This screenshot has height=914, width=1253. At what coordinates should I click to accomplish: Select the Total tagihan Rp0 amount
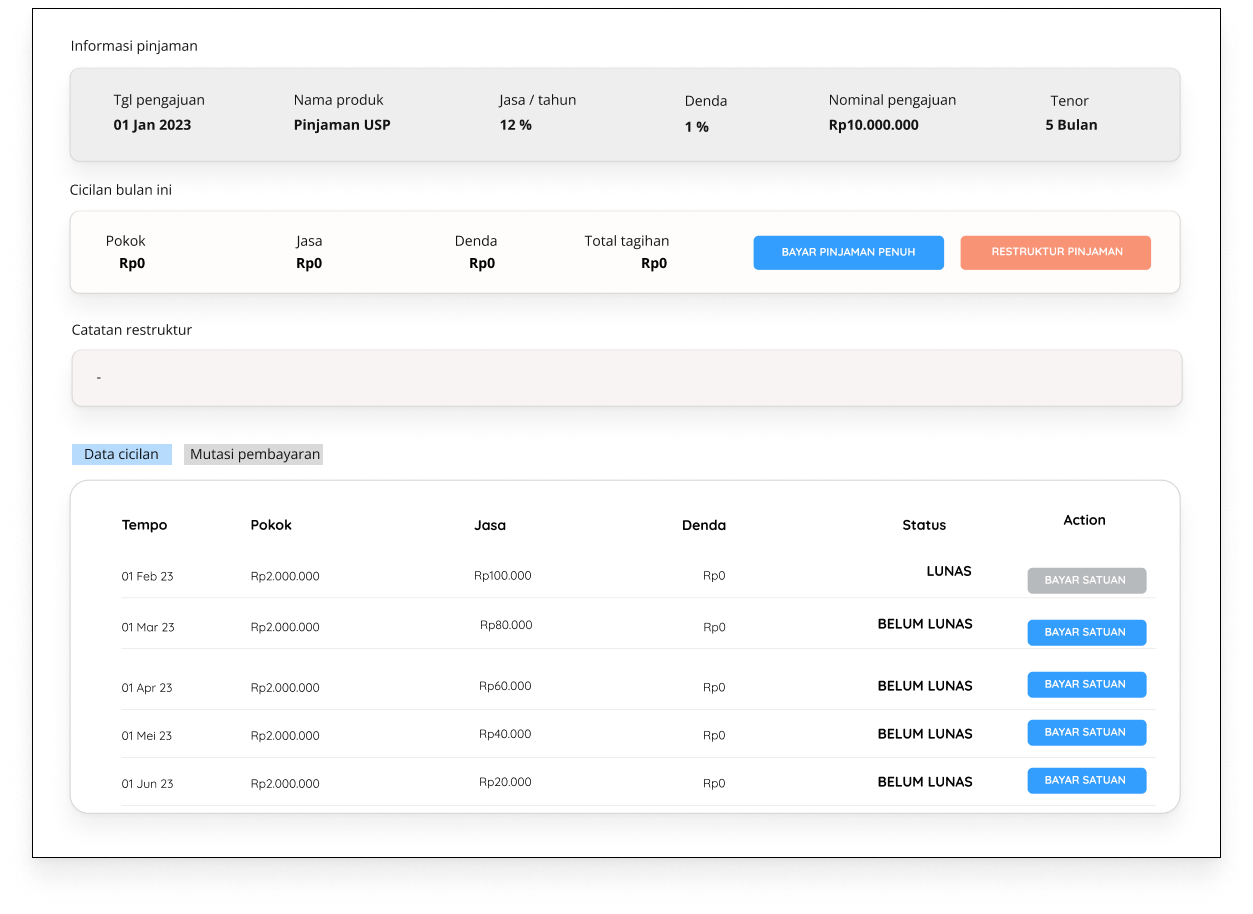click(x=652, y=263)
